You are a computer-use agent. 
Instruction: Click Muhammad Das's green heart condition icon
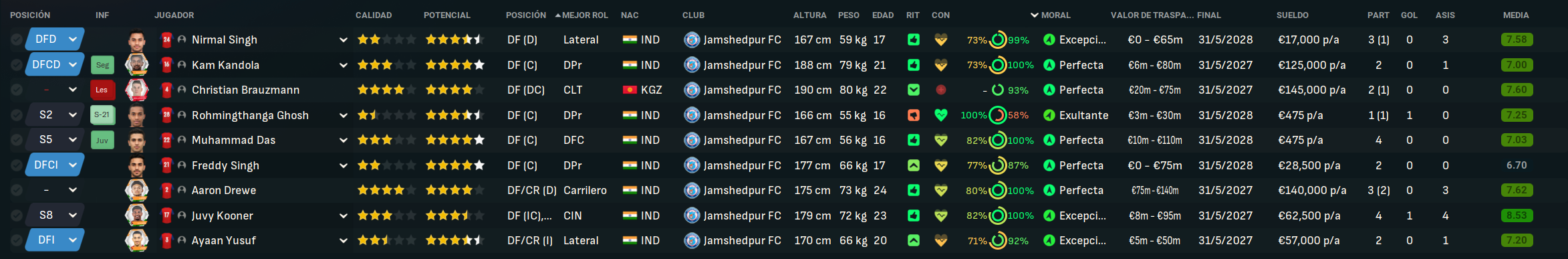coord(941,140)
